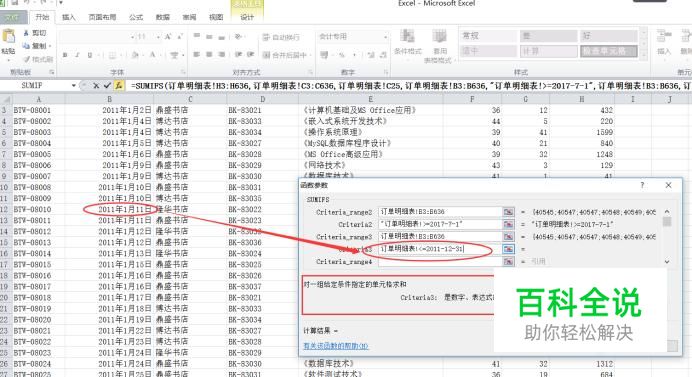Click the Cut (剪切) scissors icon

pos(26,33)
